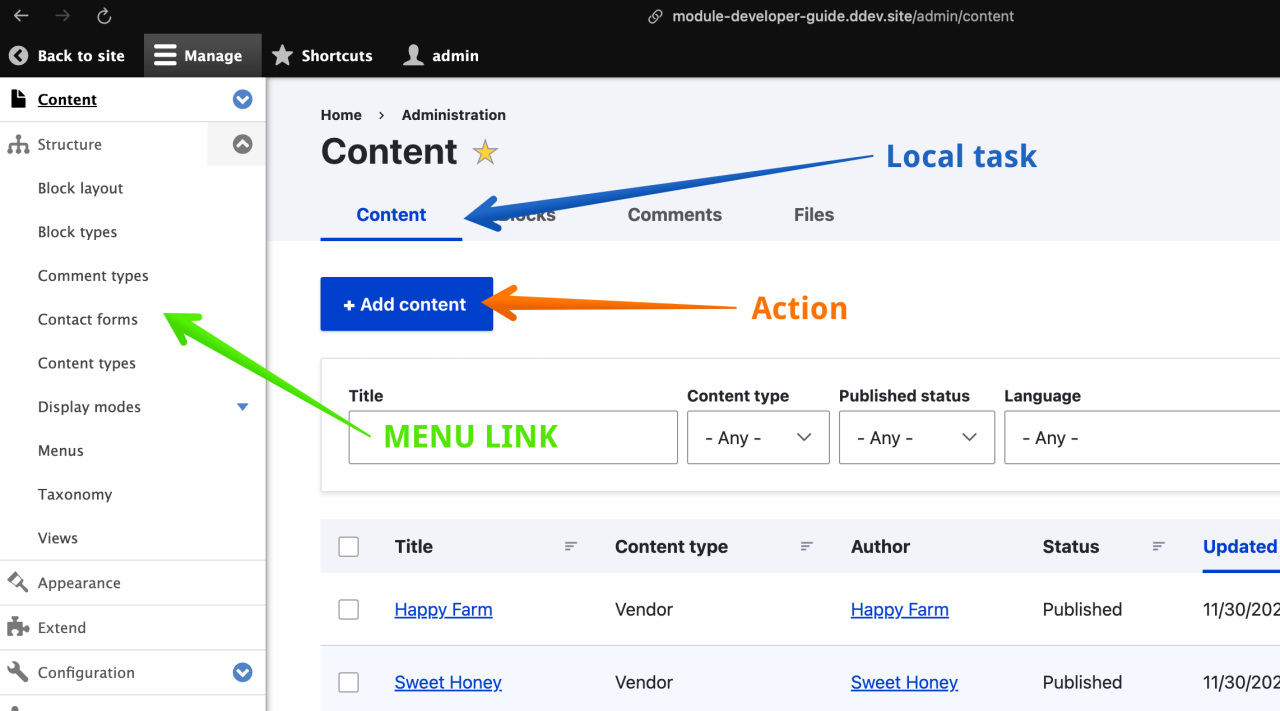This screenshot has width=1280, height=711.
Task: Open the Happy Farm content link
Action: [x=443, y=609]
